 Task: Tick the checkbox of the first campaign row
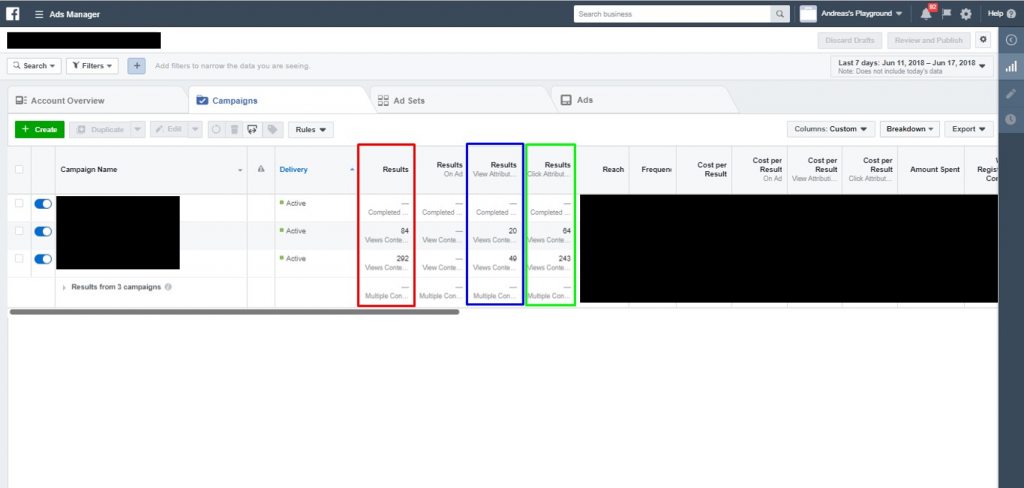(x=19, y=203)
